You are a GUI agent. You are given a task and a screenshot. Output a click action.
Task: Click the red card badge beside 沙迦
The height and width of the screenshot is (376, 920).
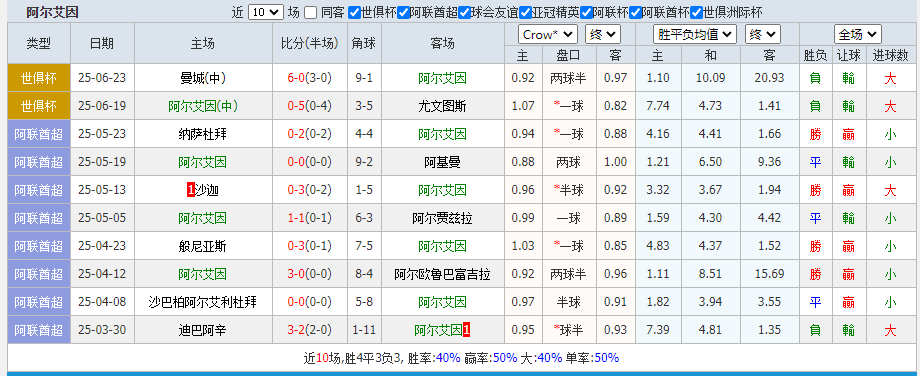click(190, 190)
